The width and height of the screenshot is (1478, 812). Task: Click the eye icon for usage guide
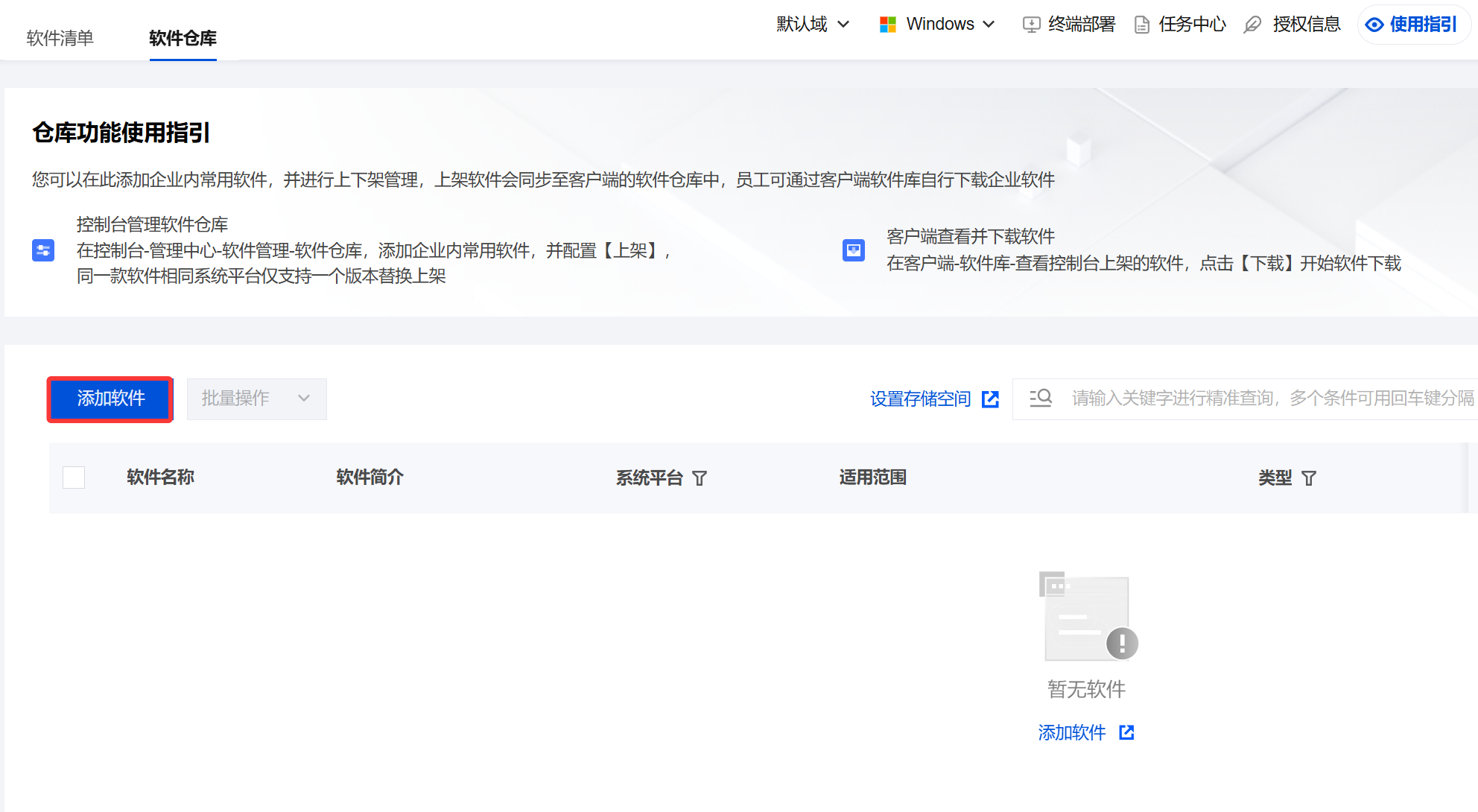point(1374,25)
